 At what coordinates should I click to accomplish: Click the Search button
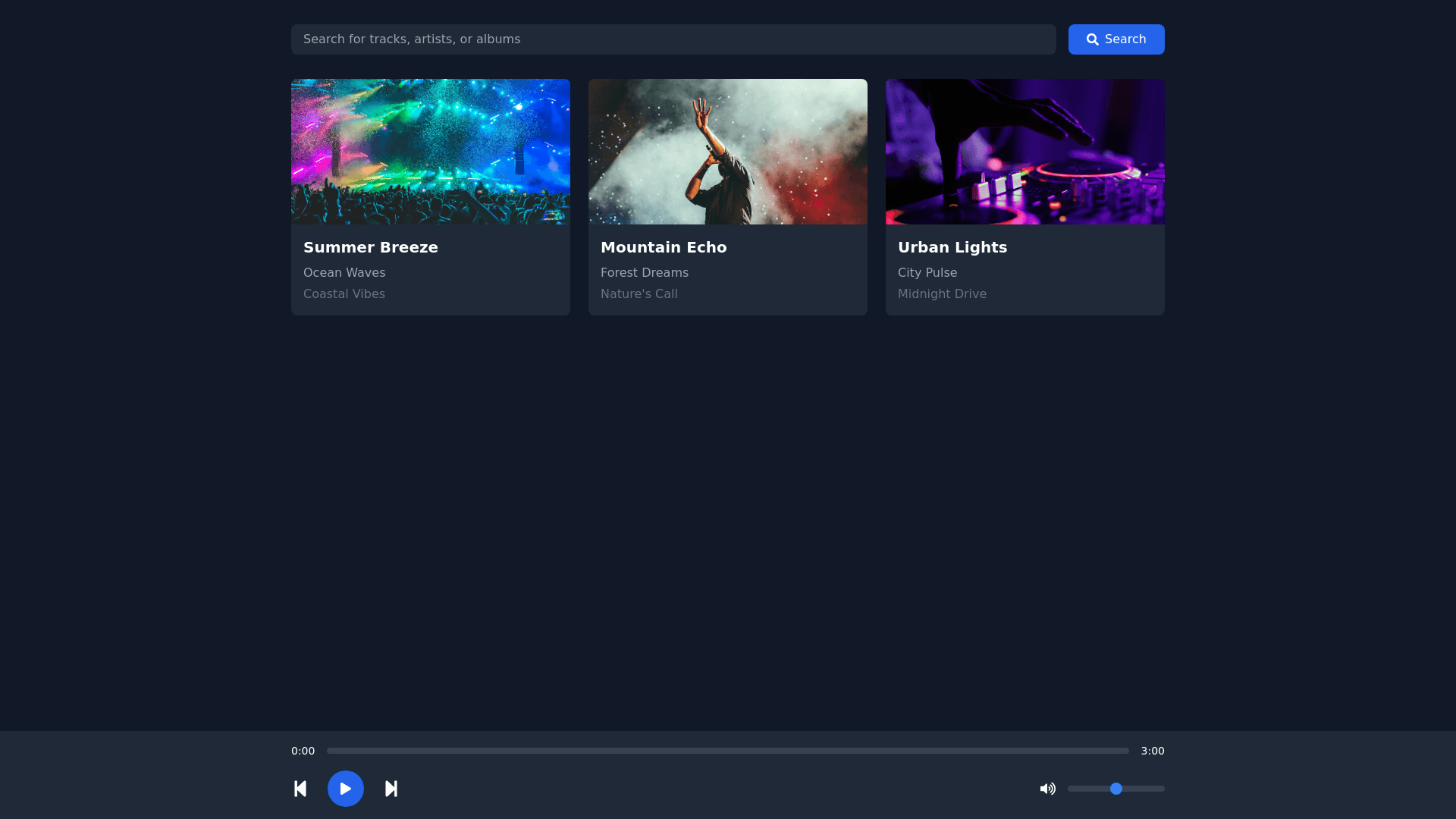1116,39
